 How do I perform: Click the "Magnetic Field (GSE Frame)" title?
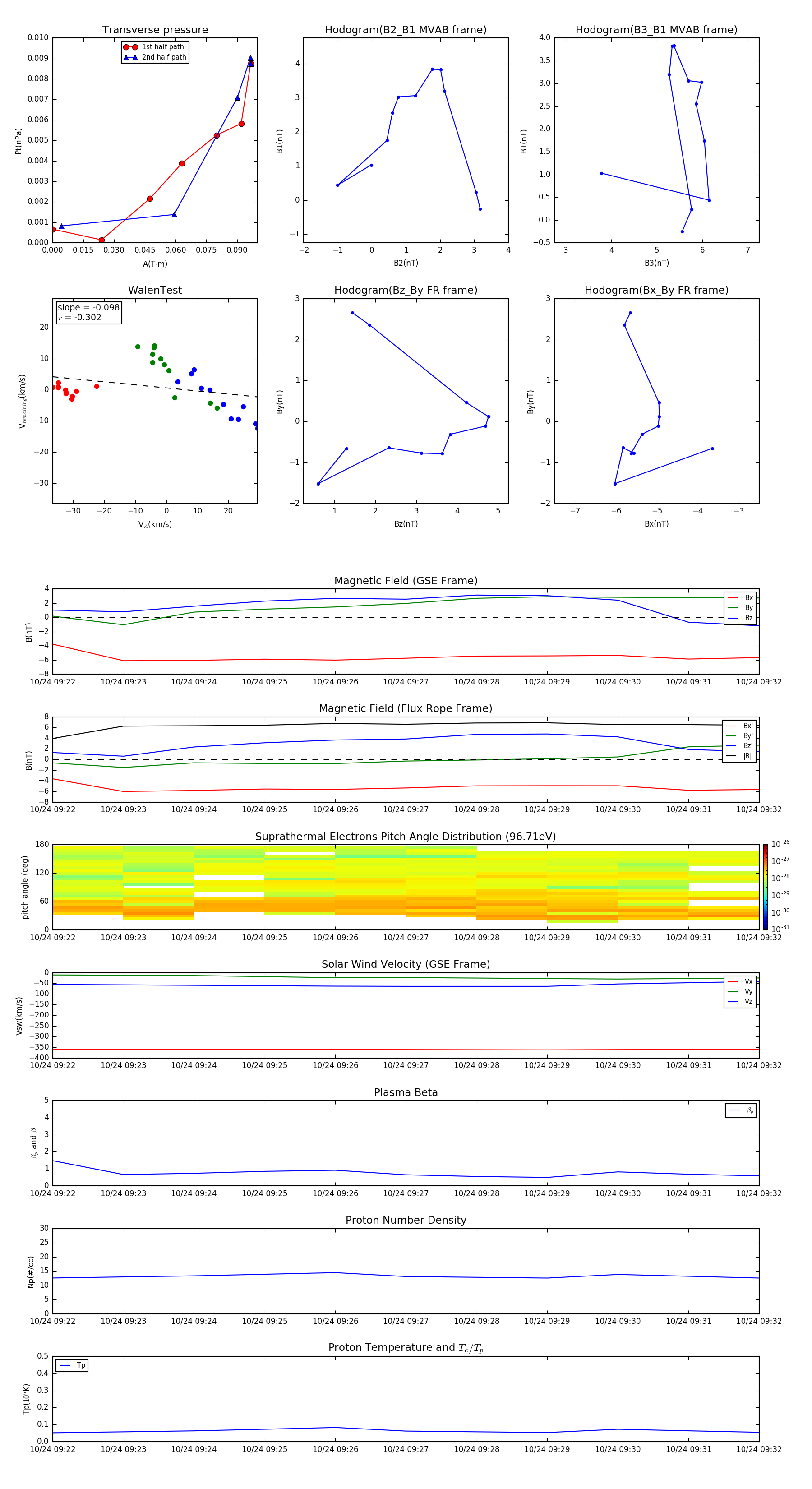point(406,581)
